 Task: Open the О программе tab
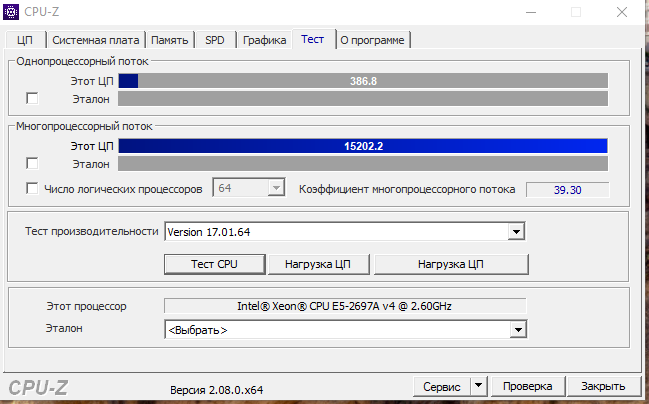(373, 40)
